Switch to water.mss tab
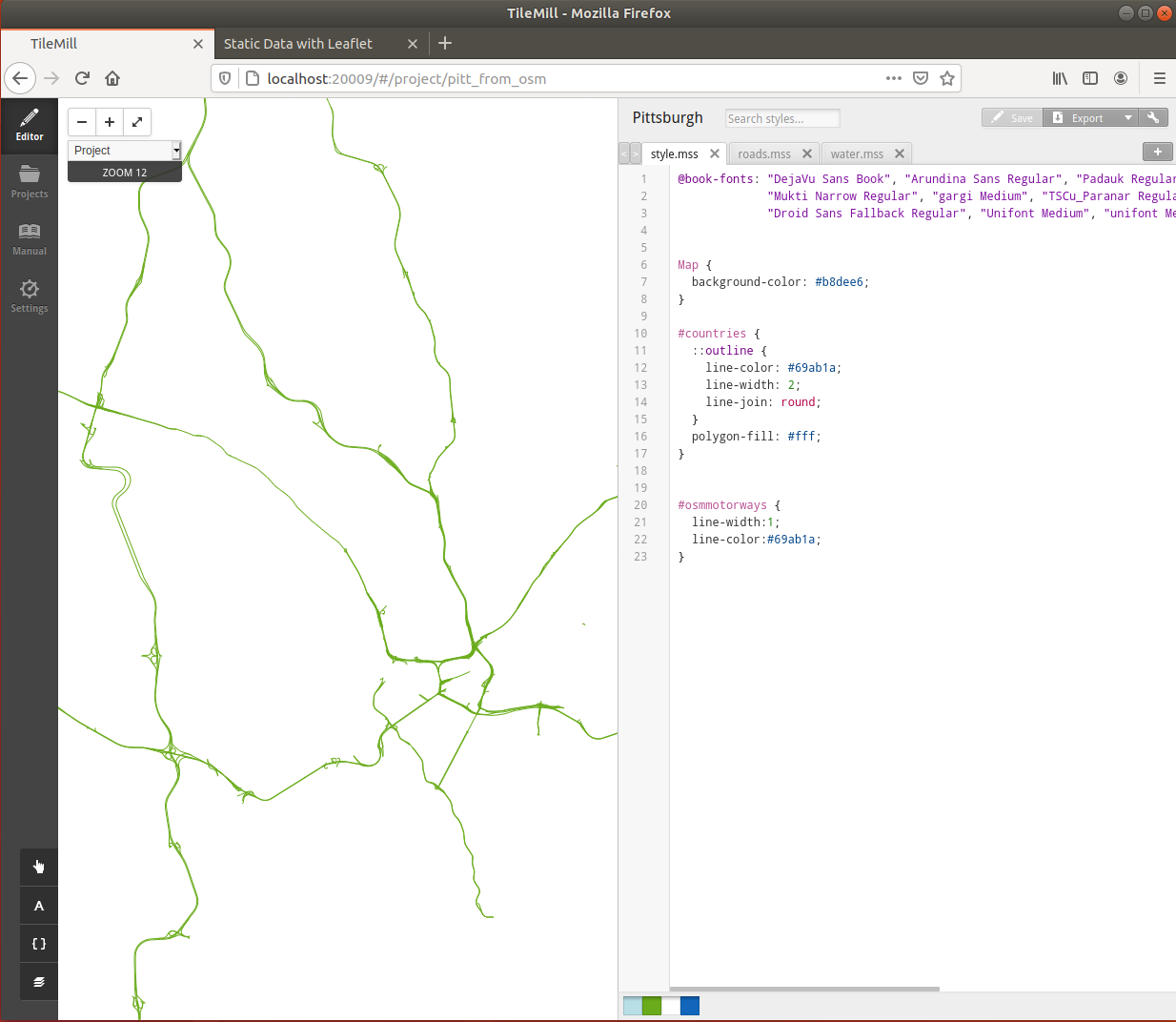1176x1022 pixels. point(857,153)
